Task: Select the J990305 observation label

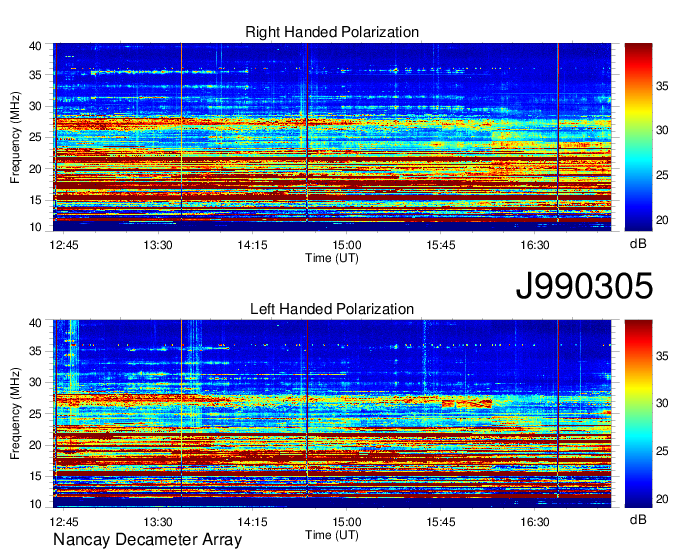Action: click(584, 286)
